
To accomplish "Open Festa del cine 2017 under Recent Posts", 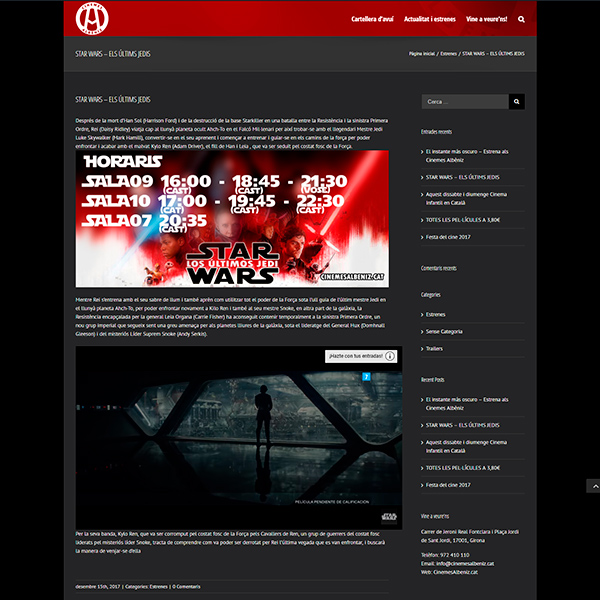I will tap(448, 485).
